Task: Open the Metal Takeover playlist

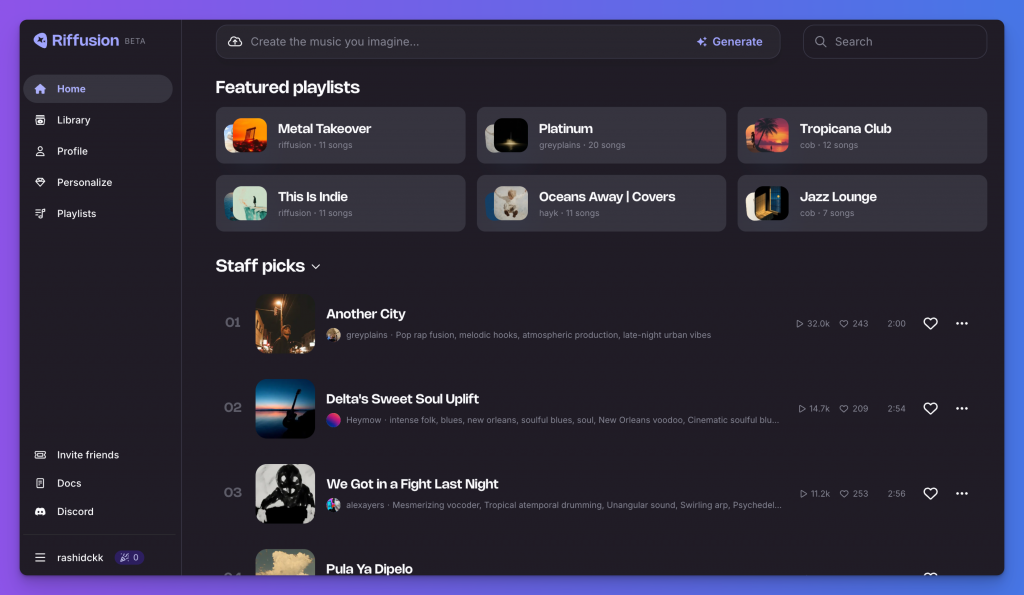Action: (340, 135)
